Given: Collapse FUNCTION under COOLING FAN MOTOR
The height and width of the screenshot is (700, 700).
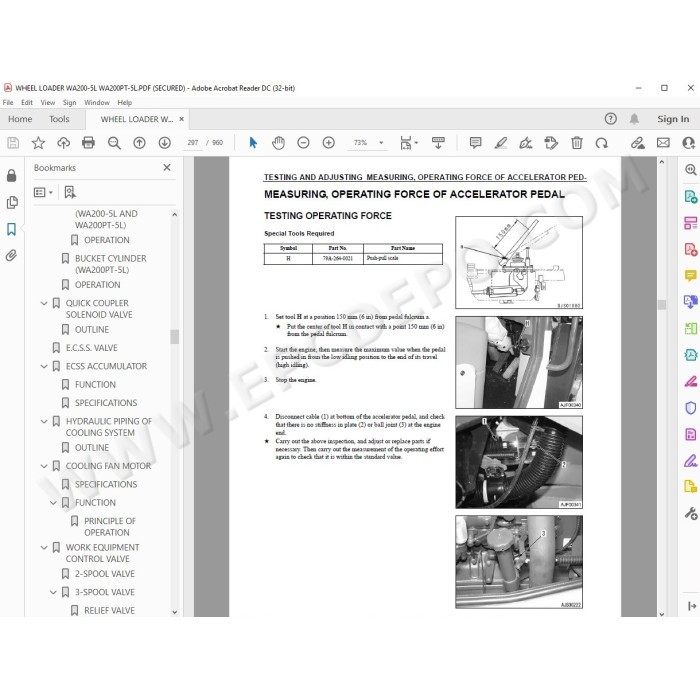Looking at the screenshot, I should click(x=53, y=503).
